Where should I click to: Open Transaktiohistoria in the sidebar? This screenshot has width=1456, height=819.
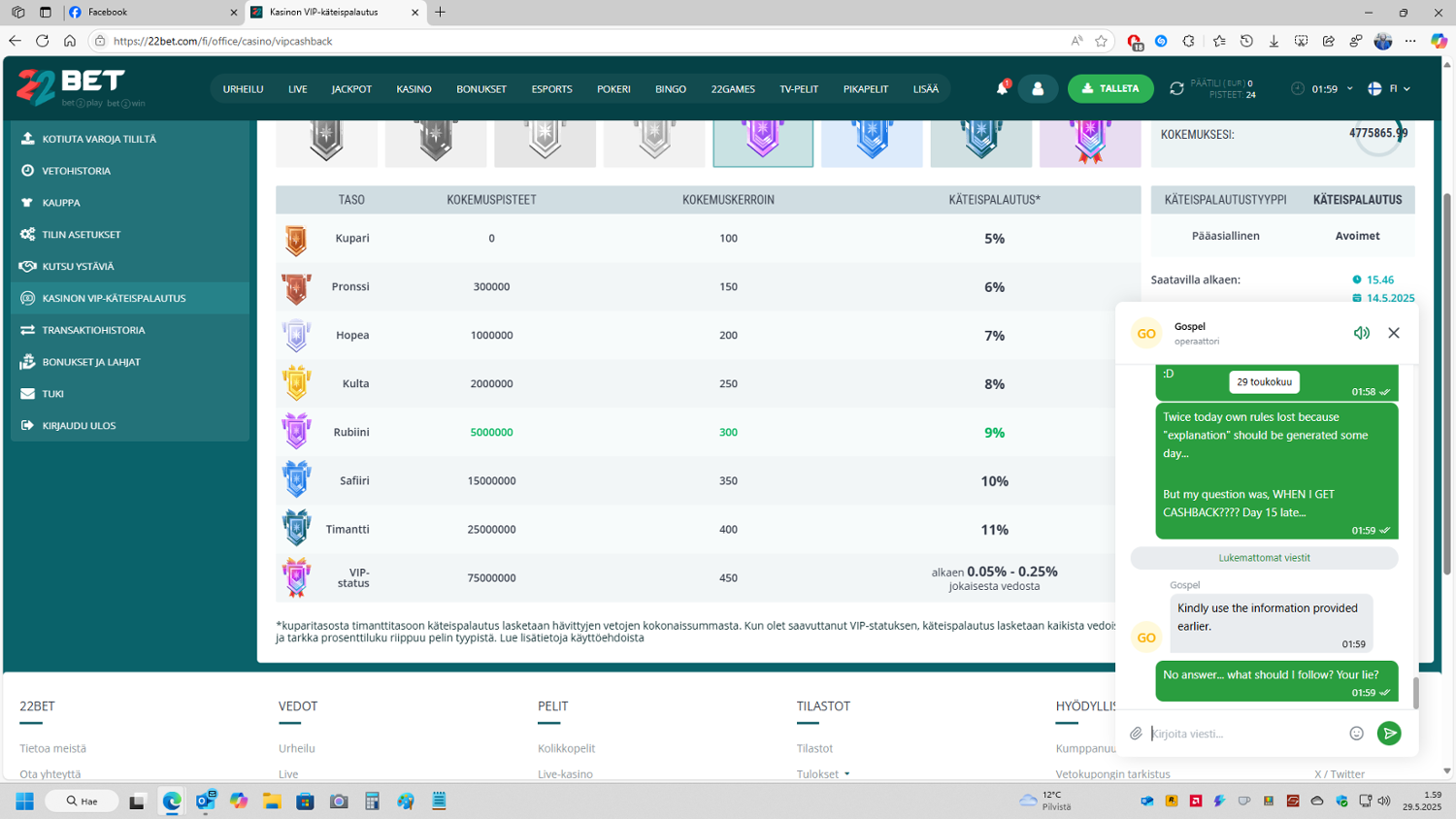93,330
